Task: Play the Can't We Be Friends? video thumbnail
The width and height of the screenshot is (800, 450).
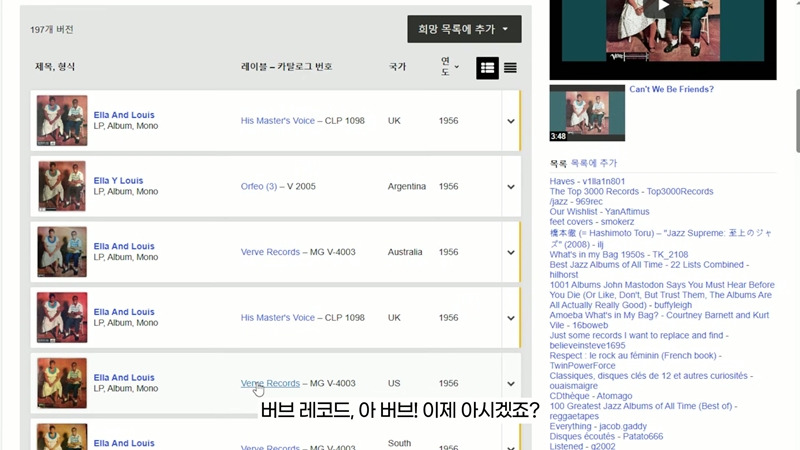Action: tap(587, 113)
